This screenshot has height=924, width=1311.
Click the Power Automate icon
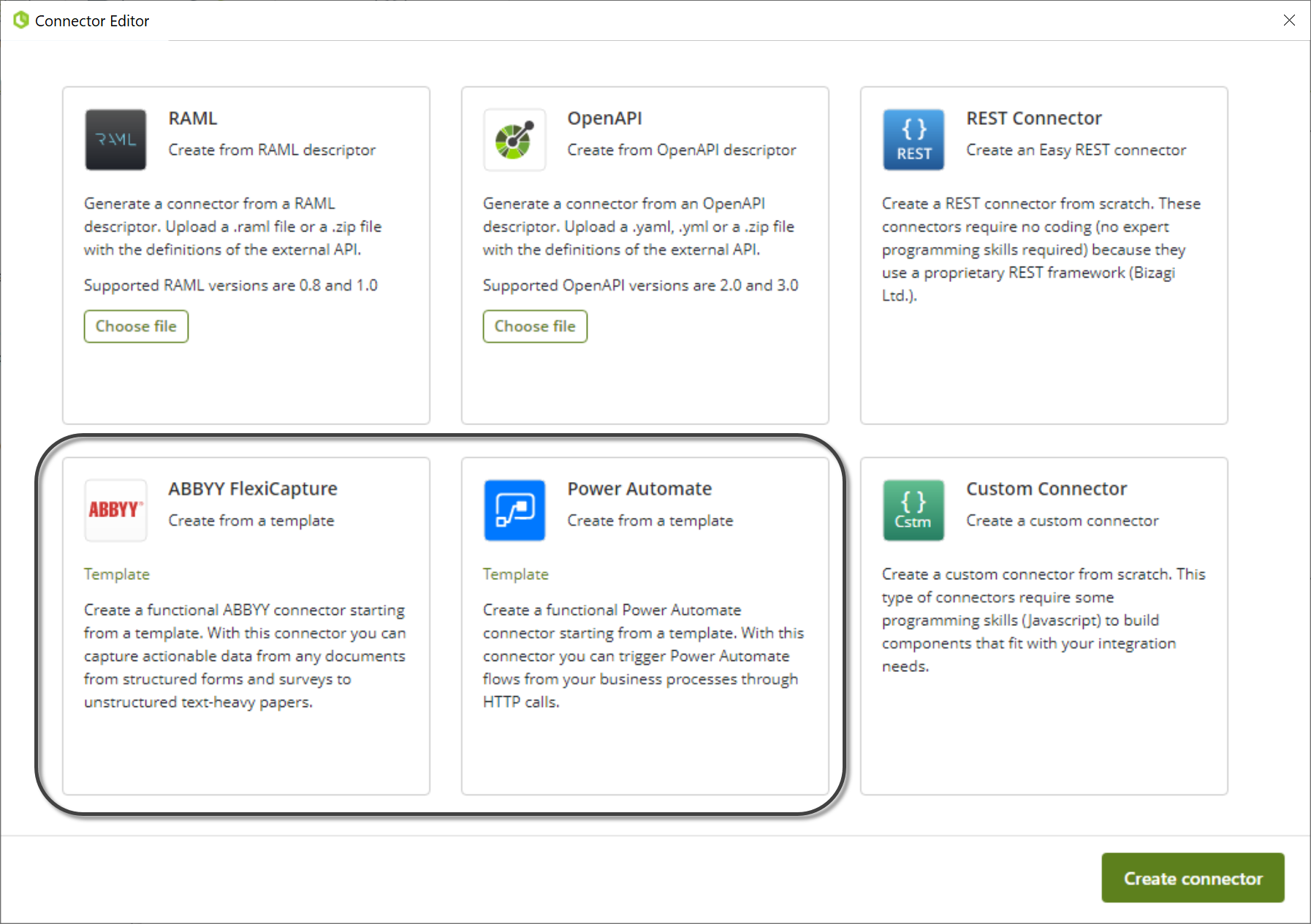(514, 510)
